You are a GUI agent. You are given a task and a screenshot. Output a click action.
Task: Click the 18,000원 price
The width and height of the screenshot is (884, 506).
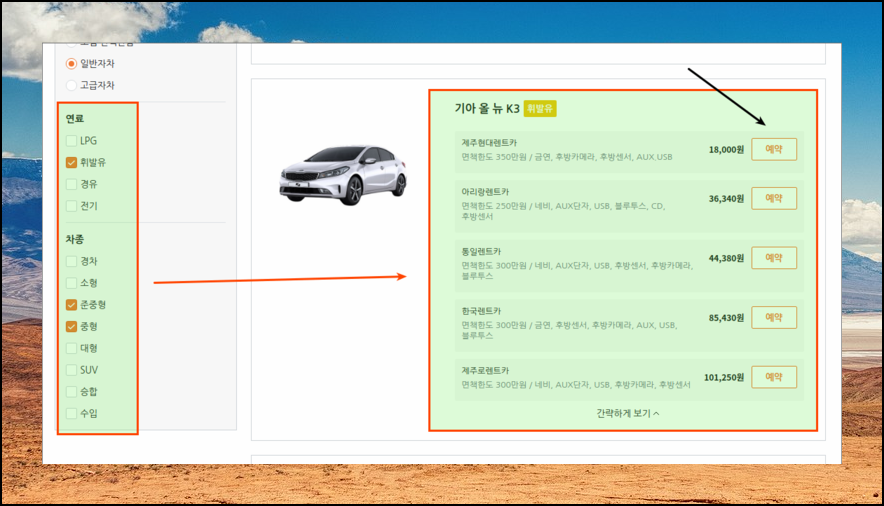(x=726, y=150)
